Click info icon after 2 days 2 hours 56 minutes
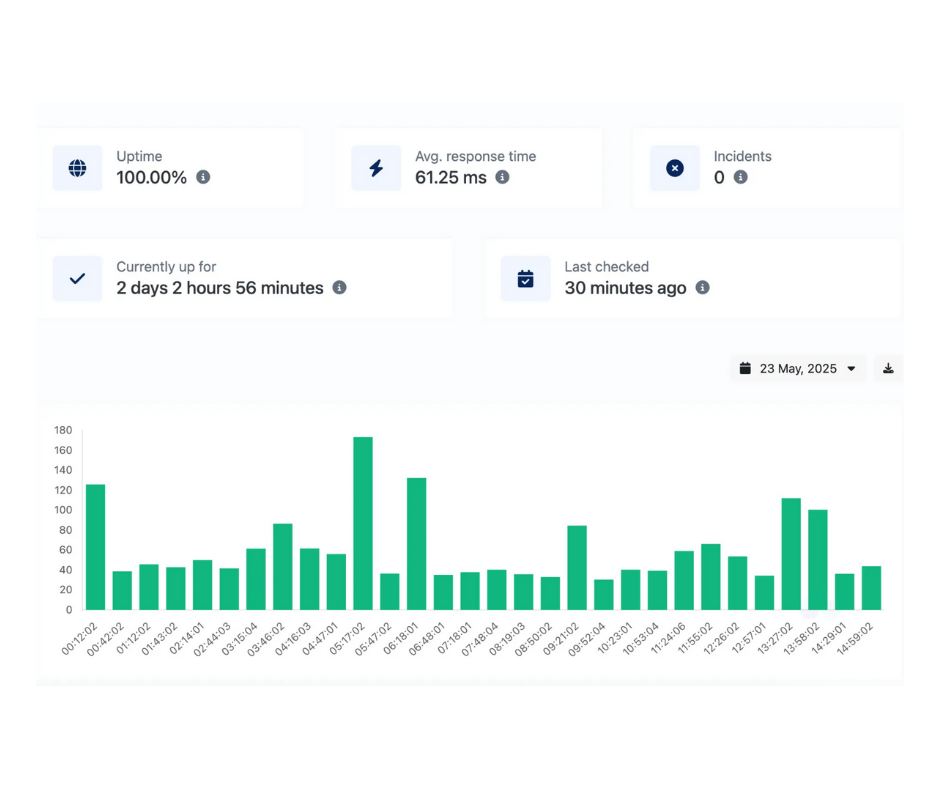 (x=339, y=288)
